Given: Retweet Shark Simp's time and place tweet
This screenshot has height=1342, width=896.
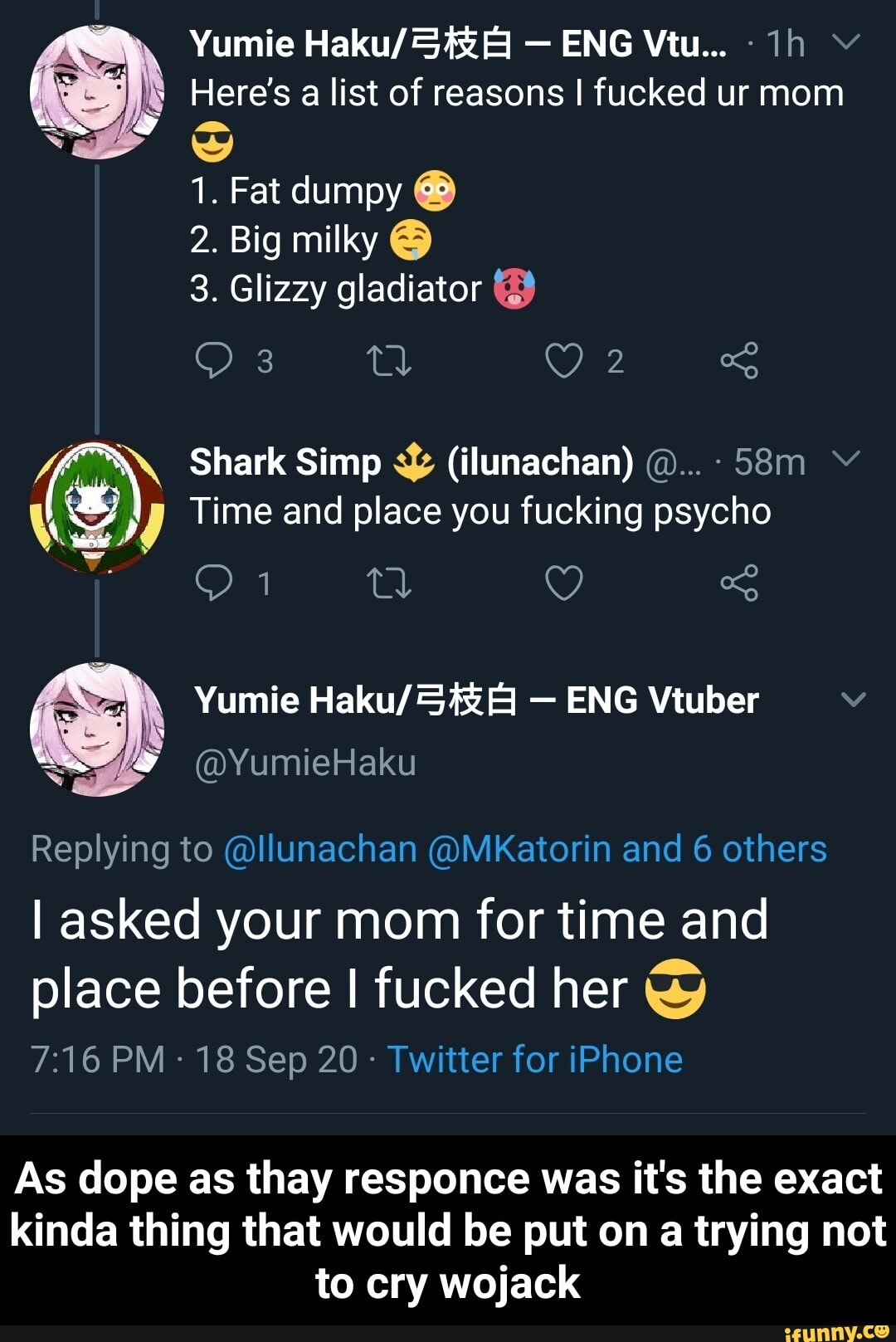Looking at the screenshot, I should click(x=388, y=583).
